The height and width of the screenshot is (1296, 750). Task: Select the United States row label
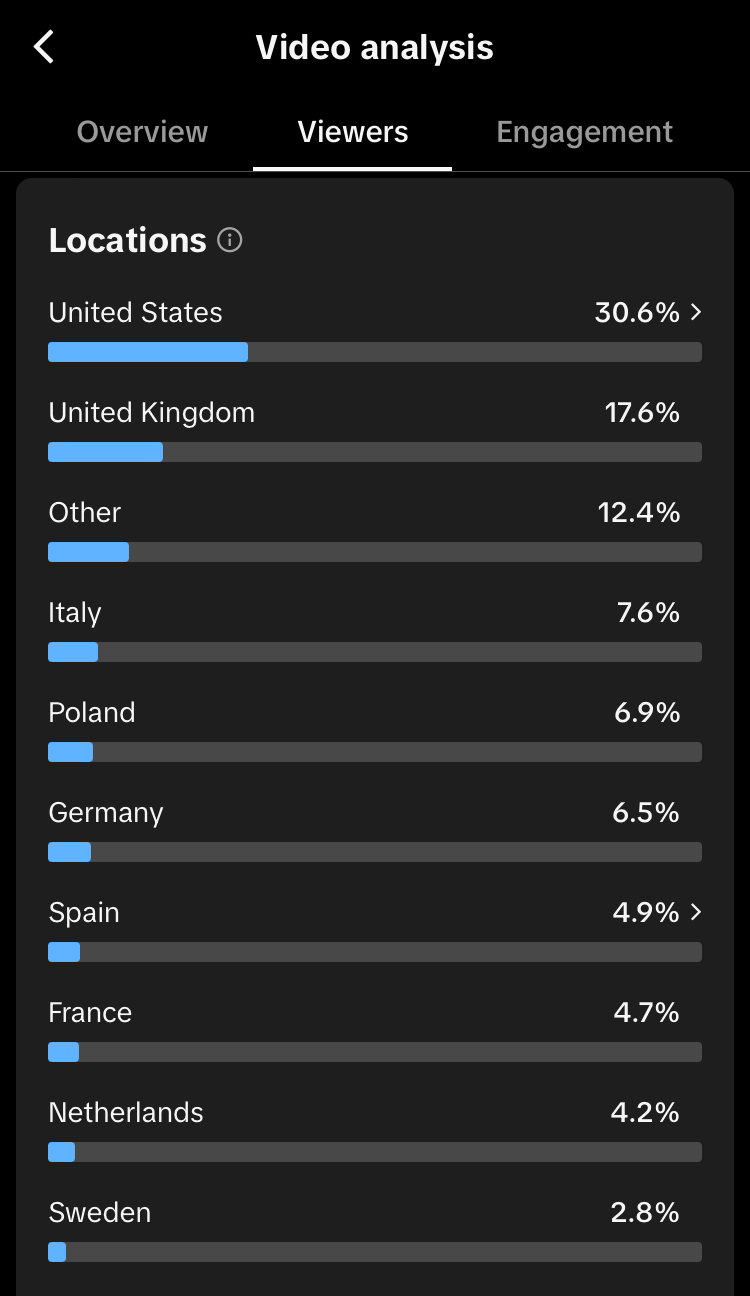136,312
